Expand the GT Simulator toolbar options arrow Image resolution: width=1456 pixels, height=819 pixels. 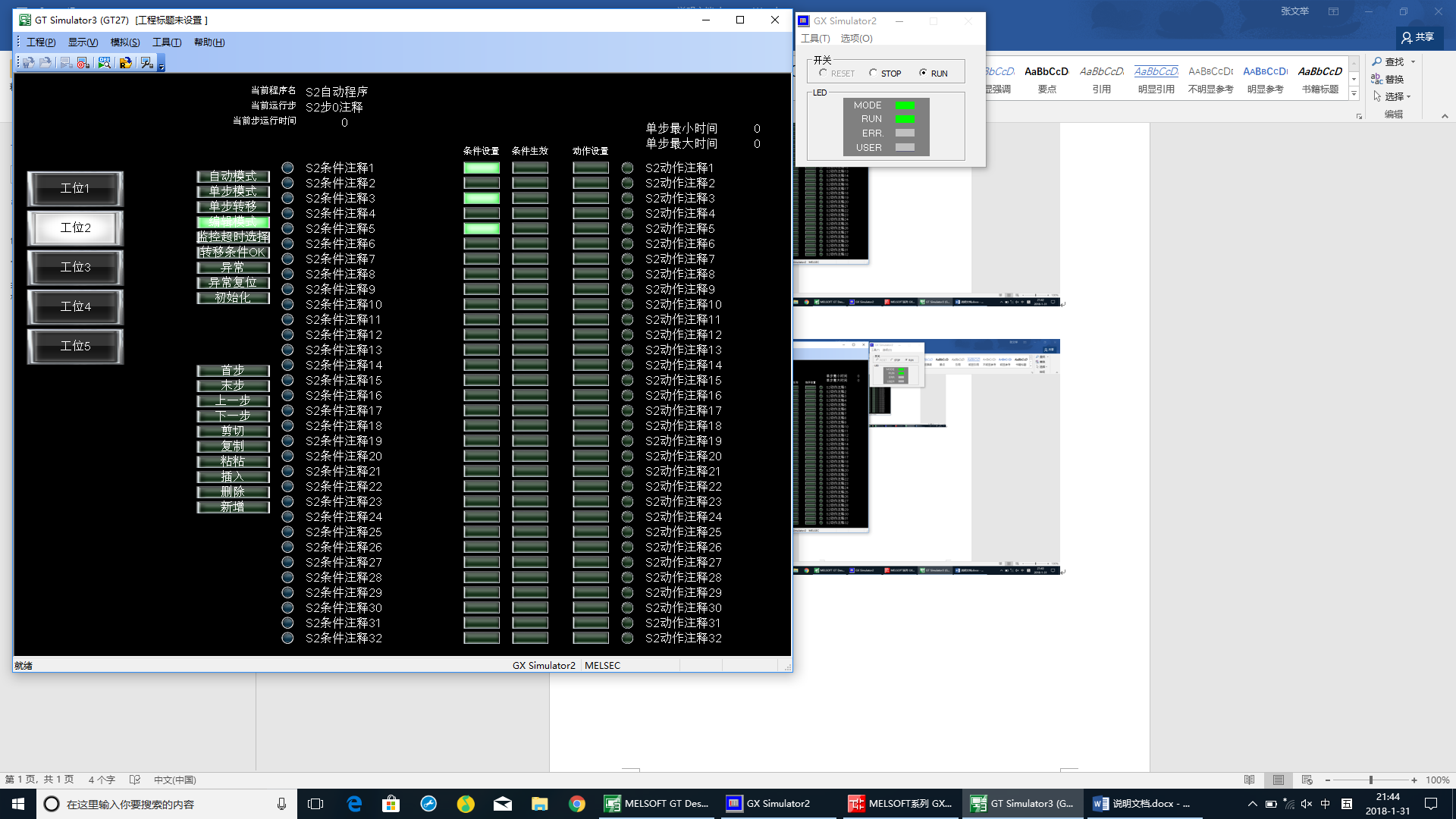[x=162, y=67]
